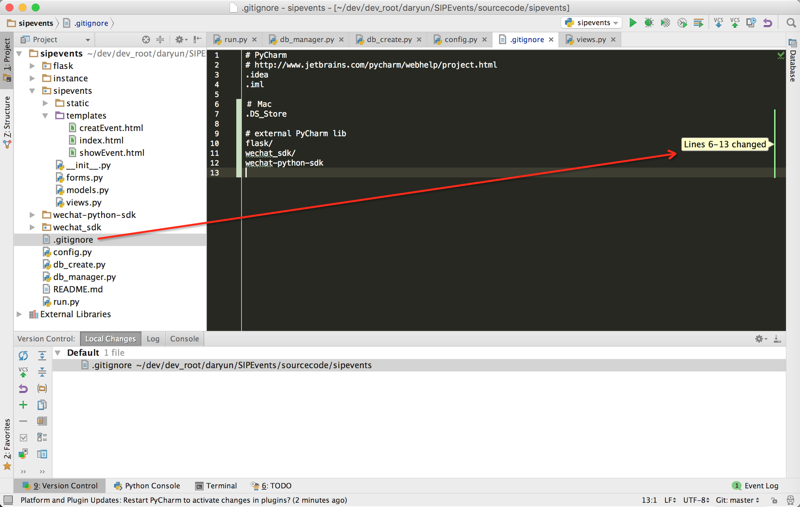
Task: Expand the instance folder
Action: [x=32, y=78]
